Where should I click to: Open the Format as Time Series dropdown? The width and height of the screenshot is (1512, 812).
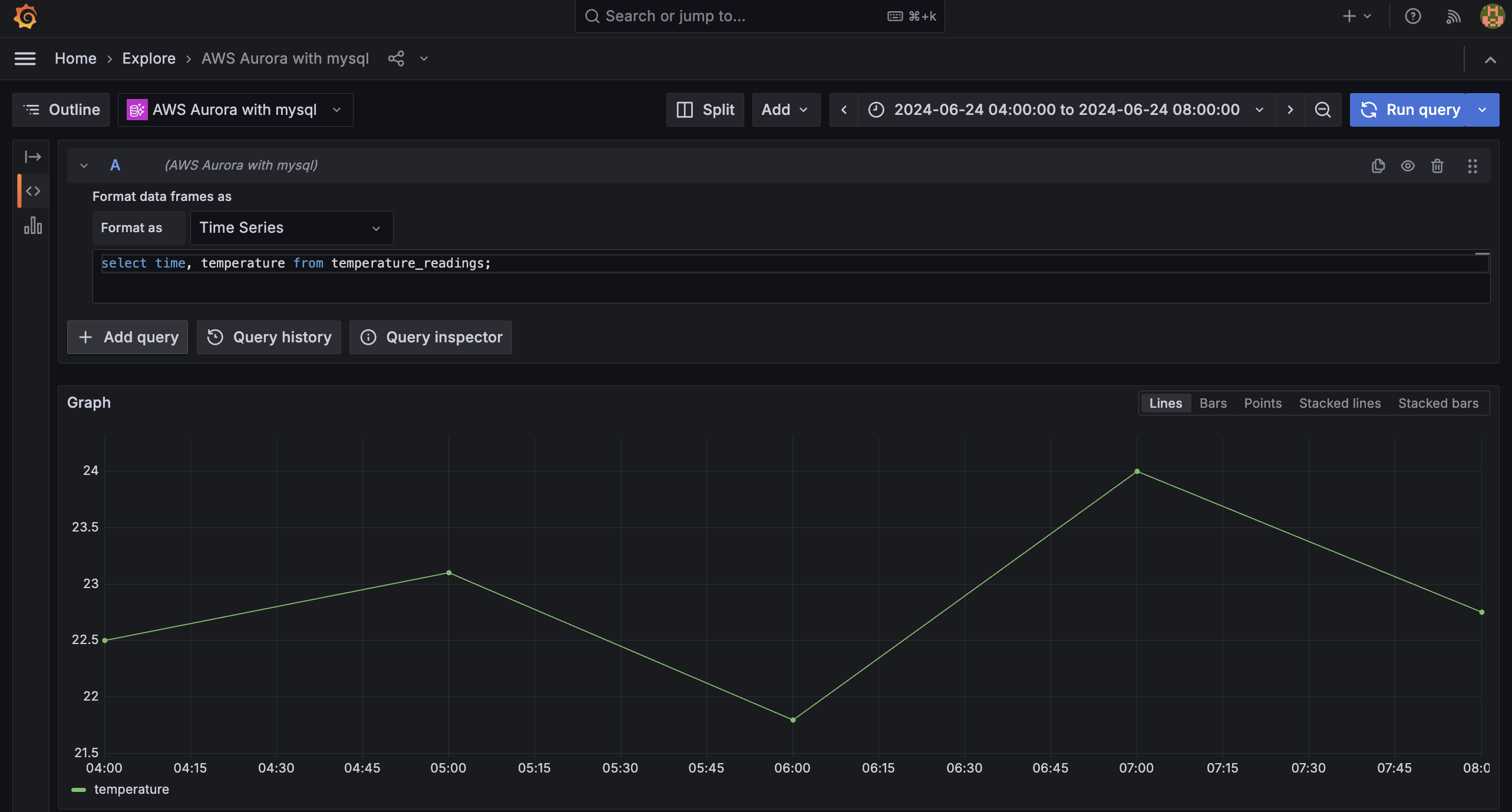[x=291, y=228]
